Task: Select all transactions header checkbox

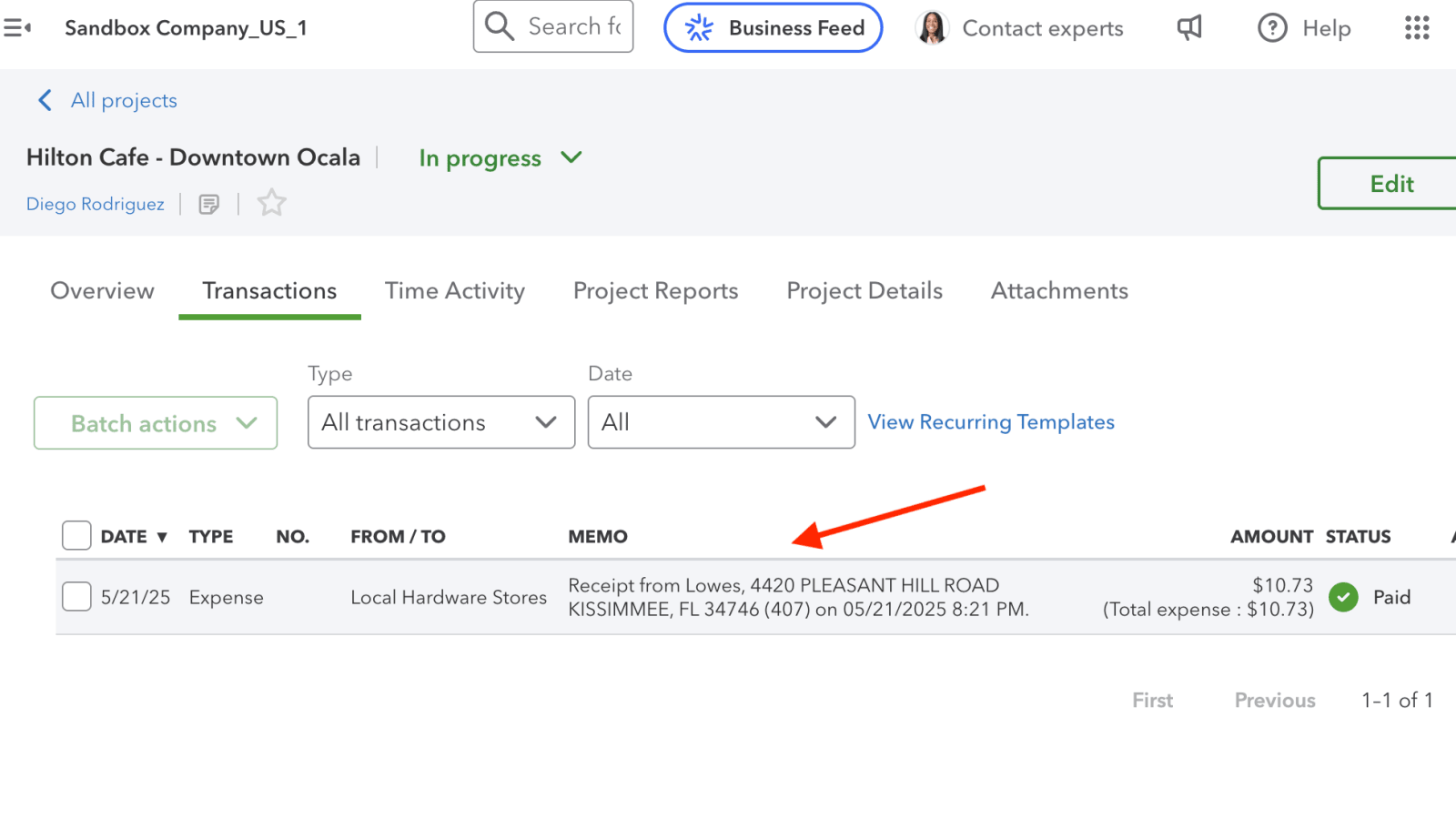Action: click(76, 536)
